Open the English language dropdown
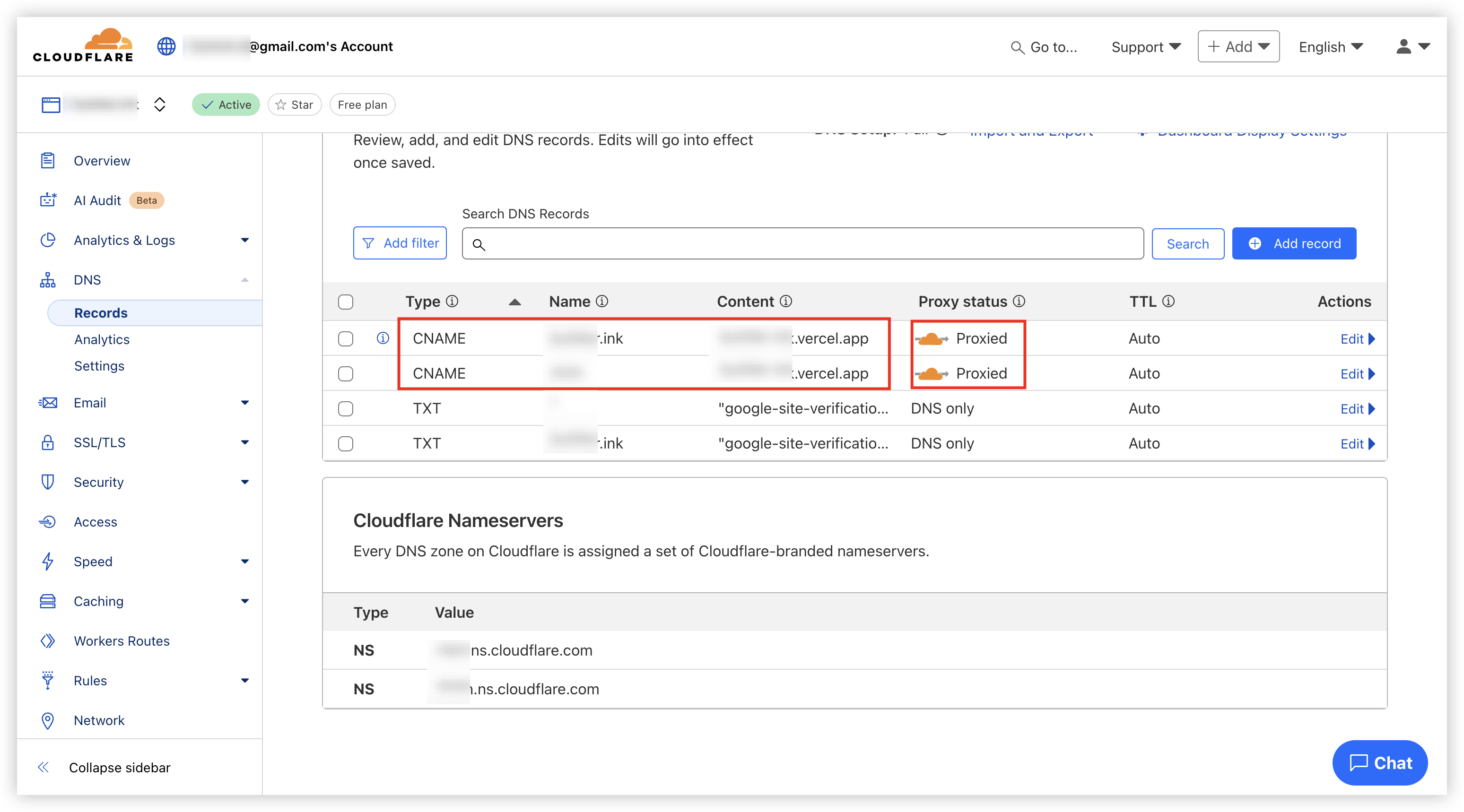 pyautogui.click(x=1330, y=47)
